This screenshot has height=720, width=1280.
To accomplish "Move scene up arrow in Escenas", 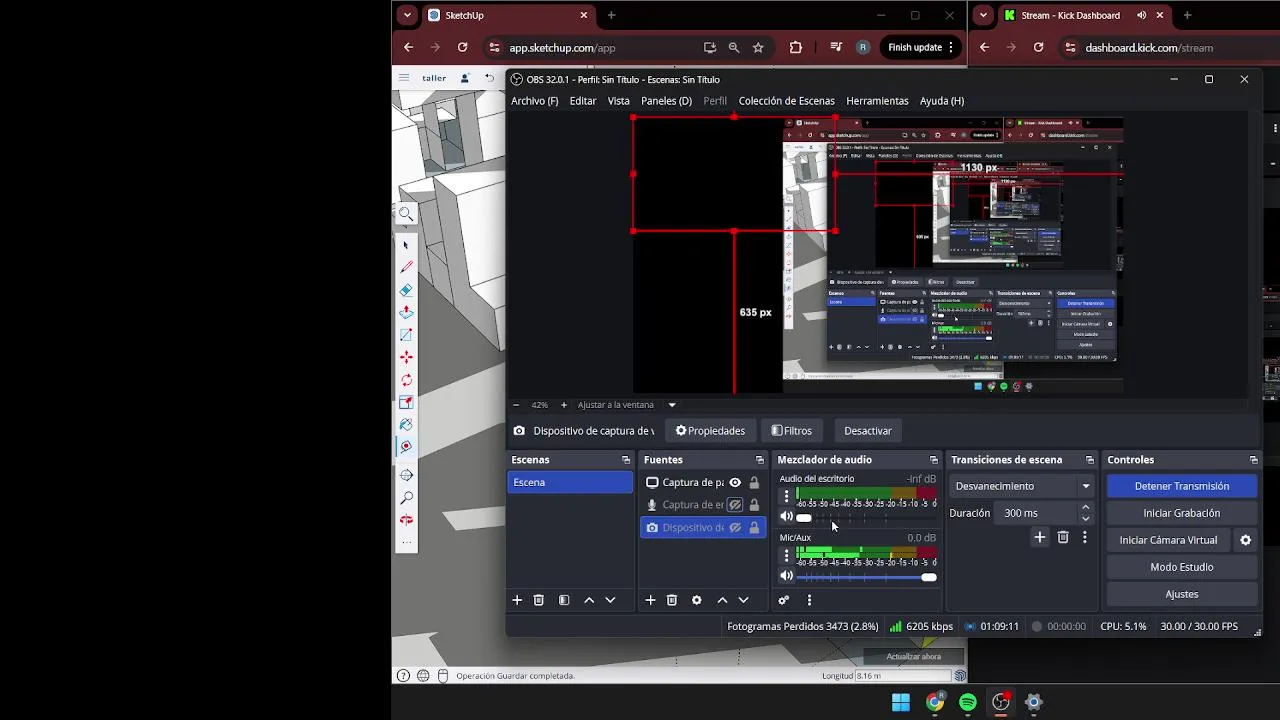I will pyautogui.click(x=589, y=600).
